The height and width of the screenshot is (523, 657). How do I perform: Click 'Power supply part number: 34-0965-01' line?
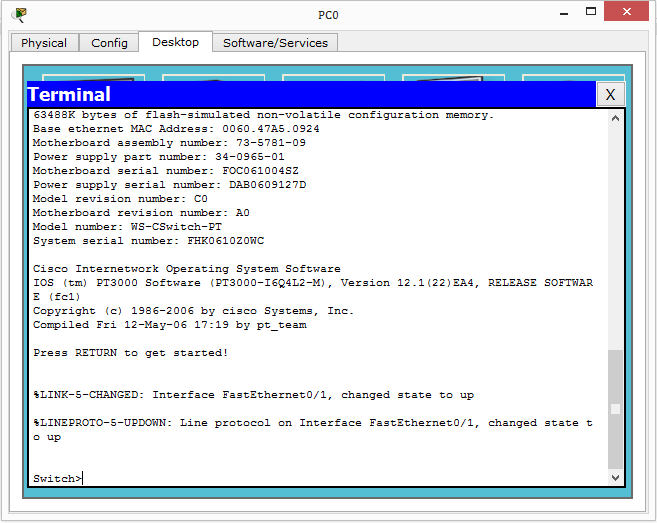coord(158,157)
